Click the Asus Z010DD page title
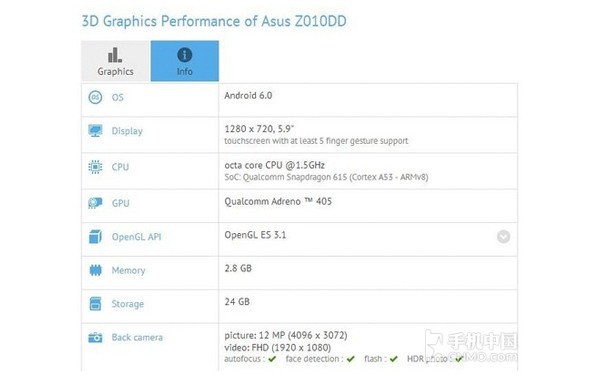600x375 pixels. (x=214, y=21)
